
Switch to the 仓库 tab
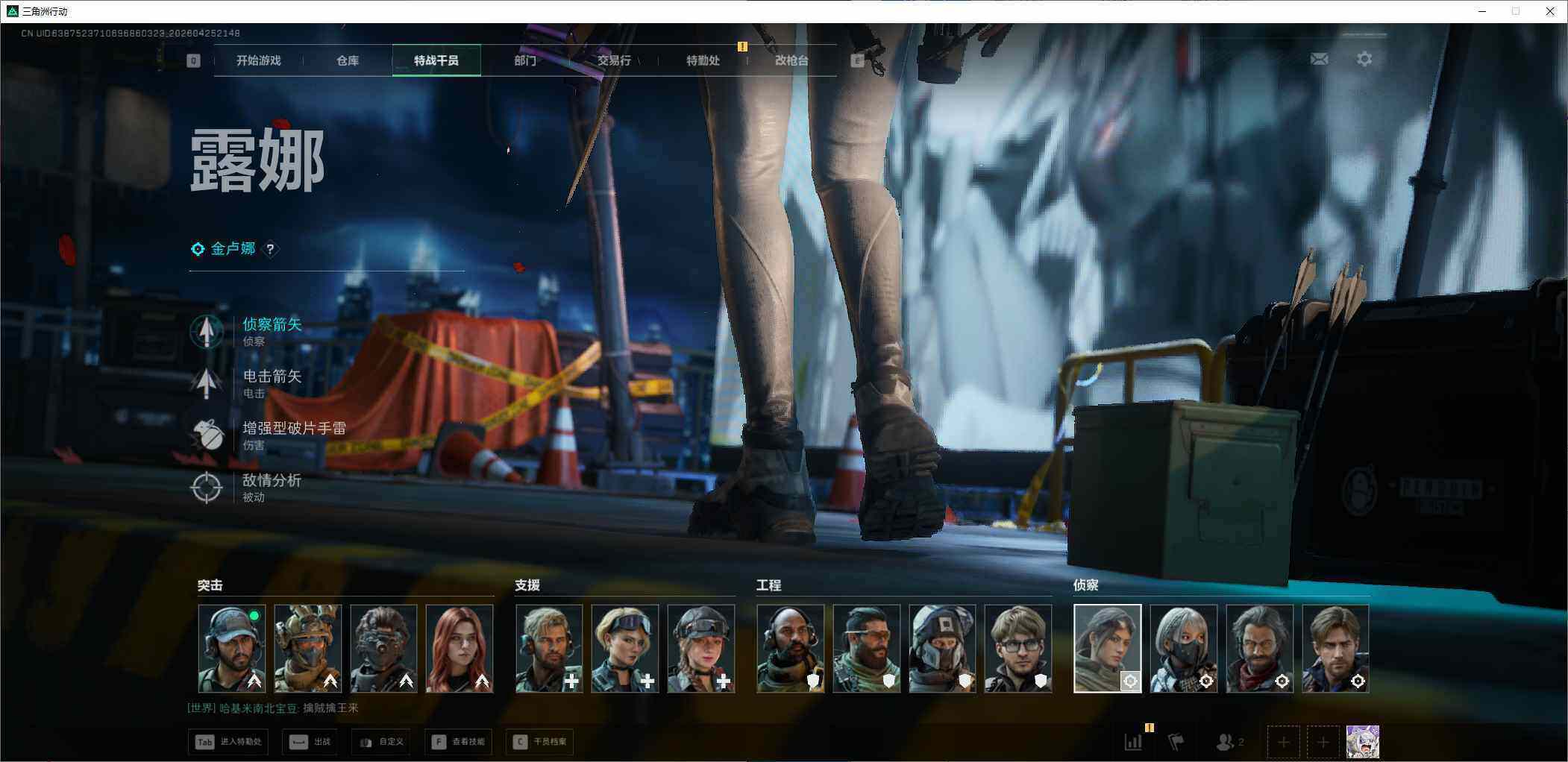[348, 60]
